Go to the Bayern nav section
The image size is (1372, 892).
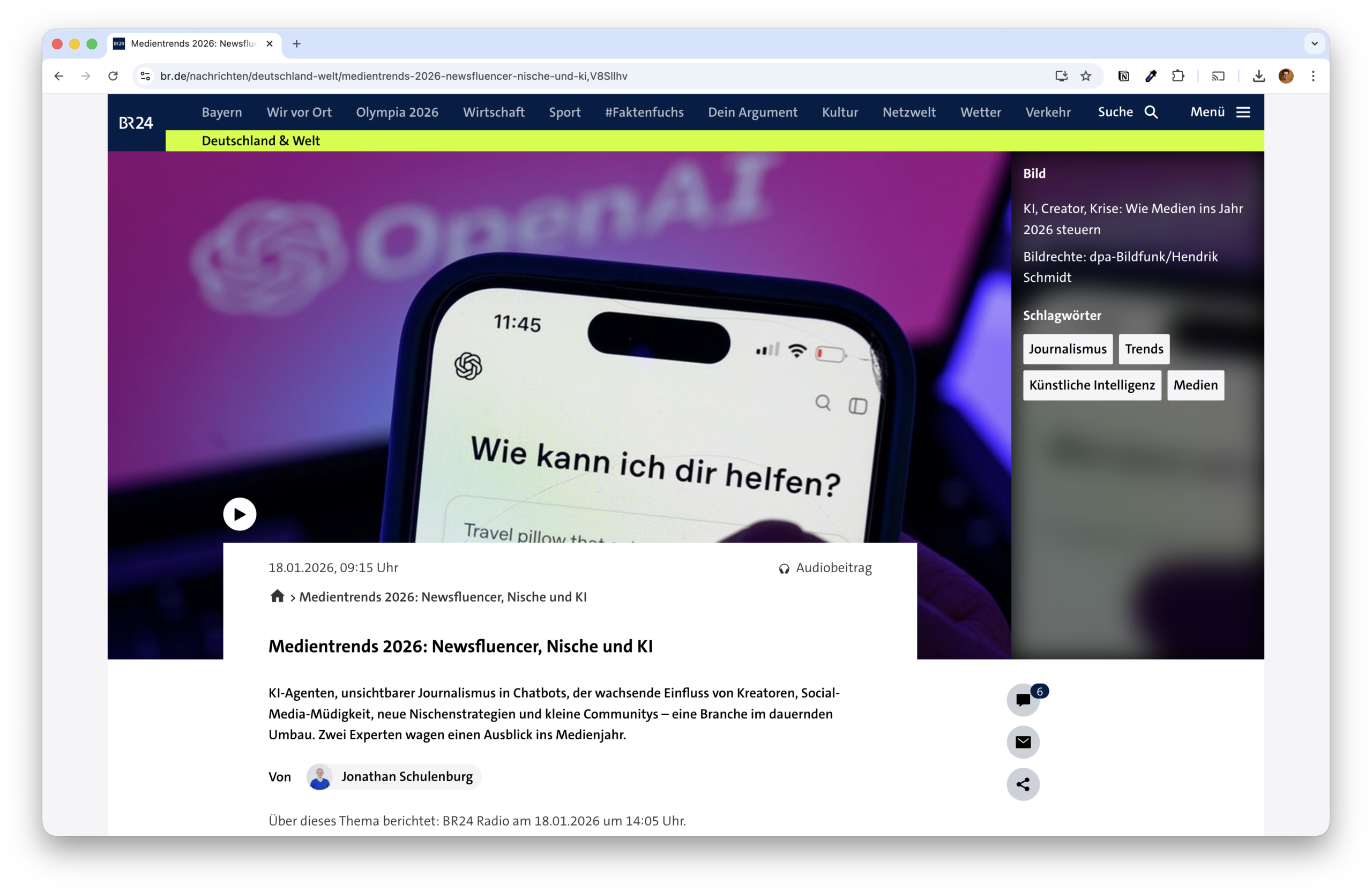coord(222,112)
